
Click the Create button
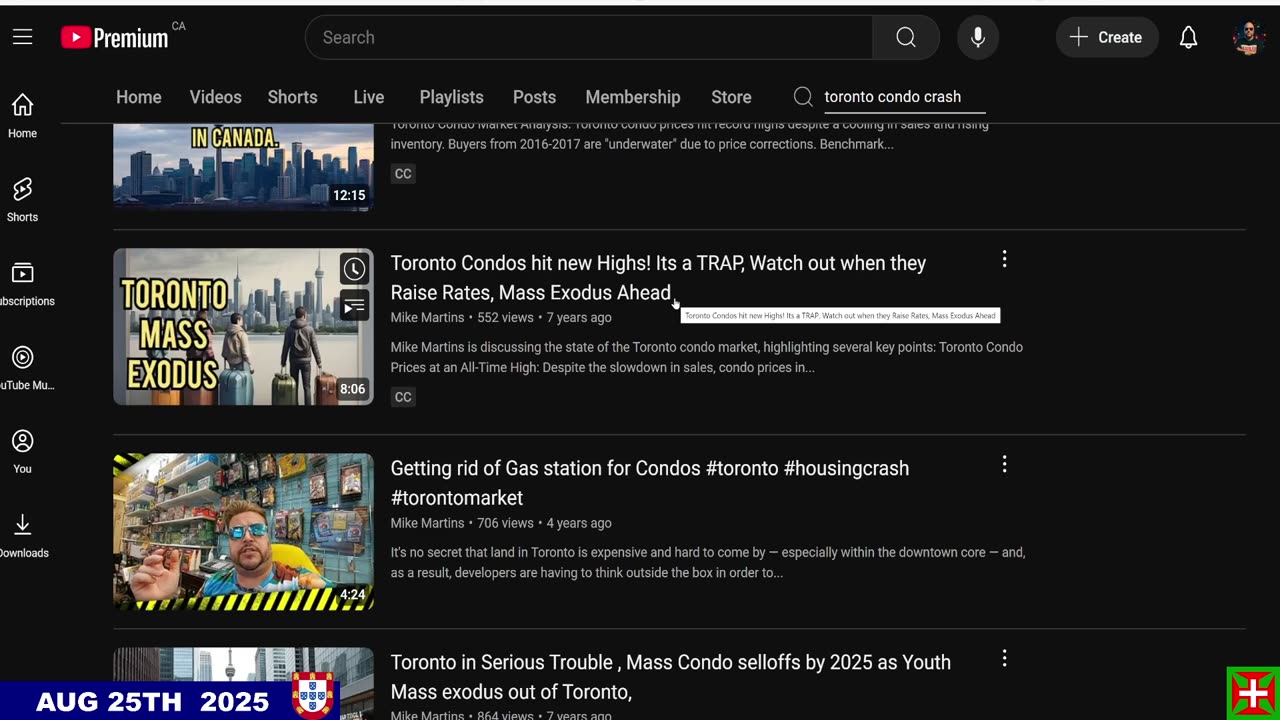1106,37
